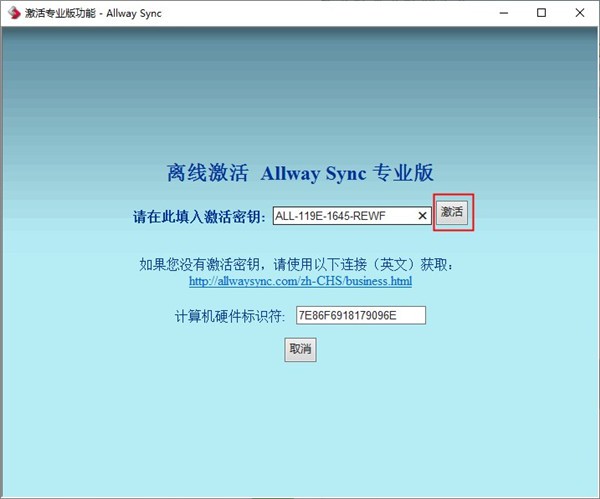Maximize the activation window
Image resolution: width=600 pixels, height=499 pixels.
click(541, 13)
